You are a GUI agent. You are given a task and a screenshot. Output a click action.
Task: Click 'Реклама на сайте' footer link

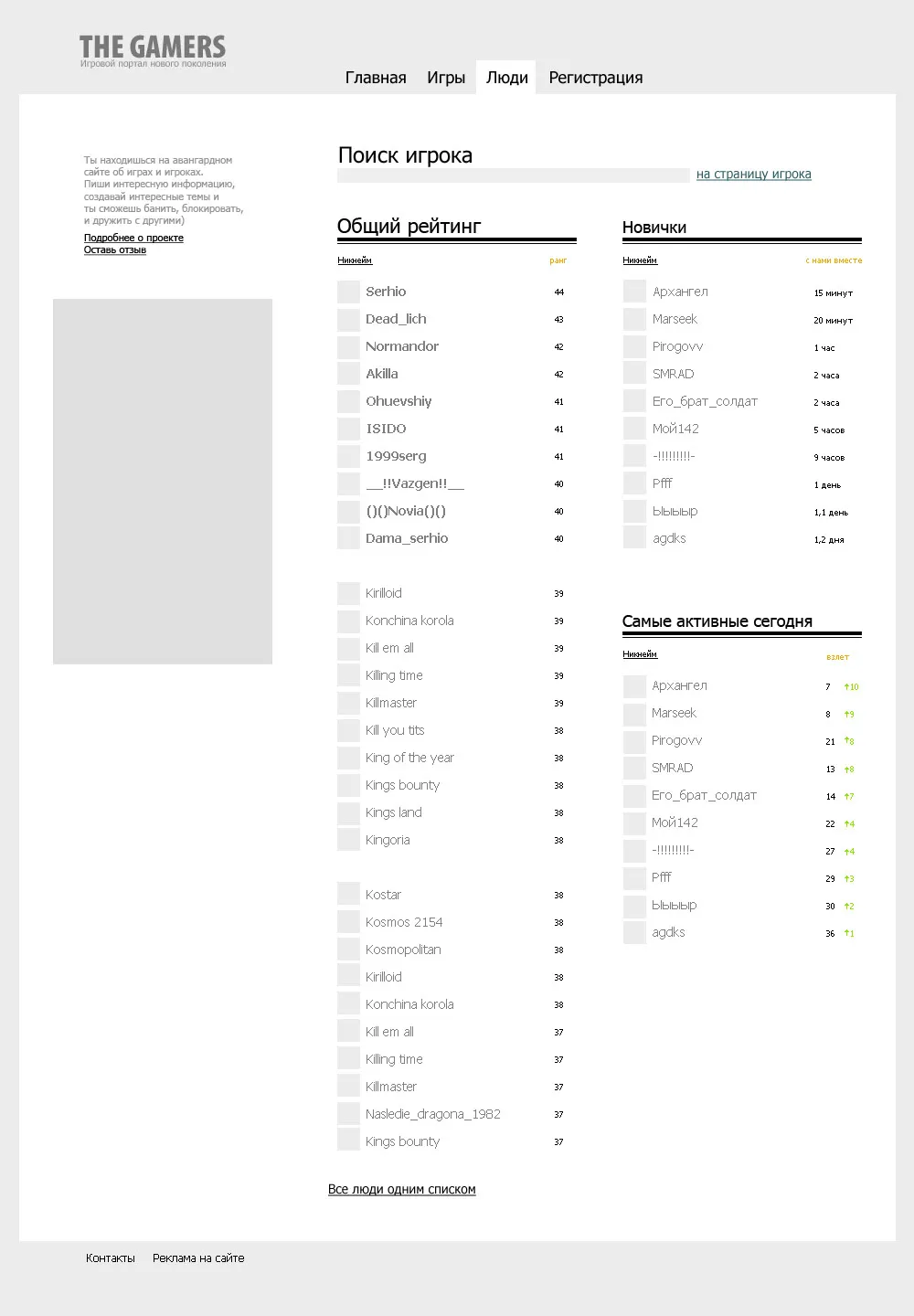198,1258
